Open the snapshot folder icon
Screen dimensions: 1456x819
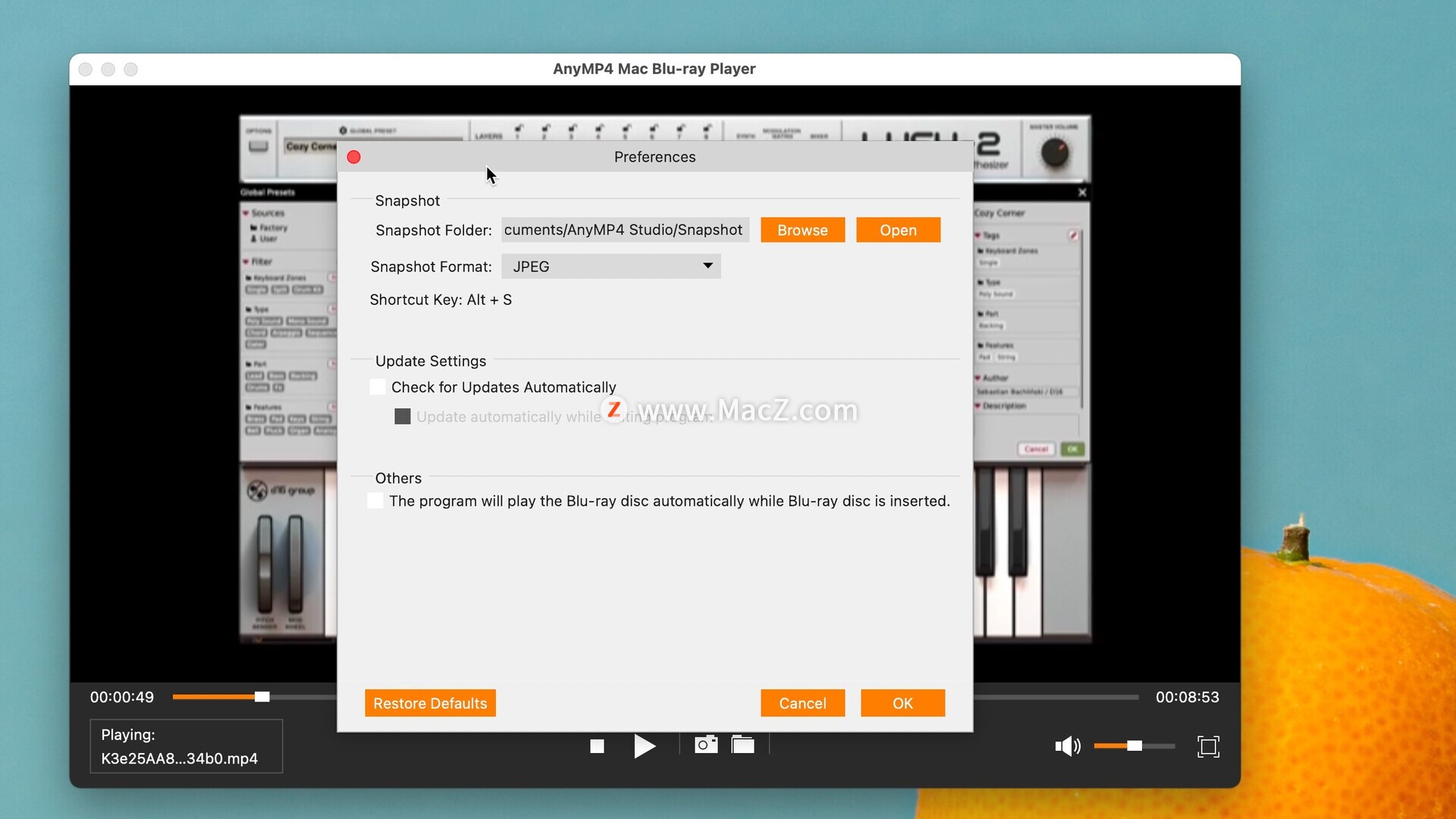[743, 745]
